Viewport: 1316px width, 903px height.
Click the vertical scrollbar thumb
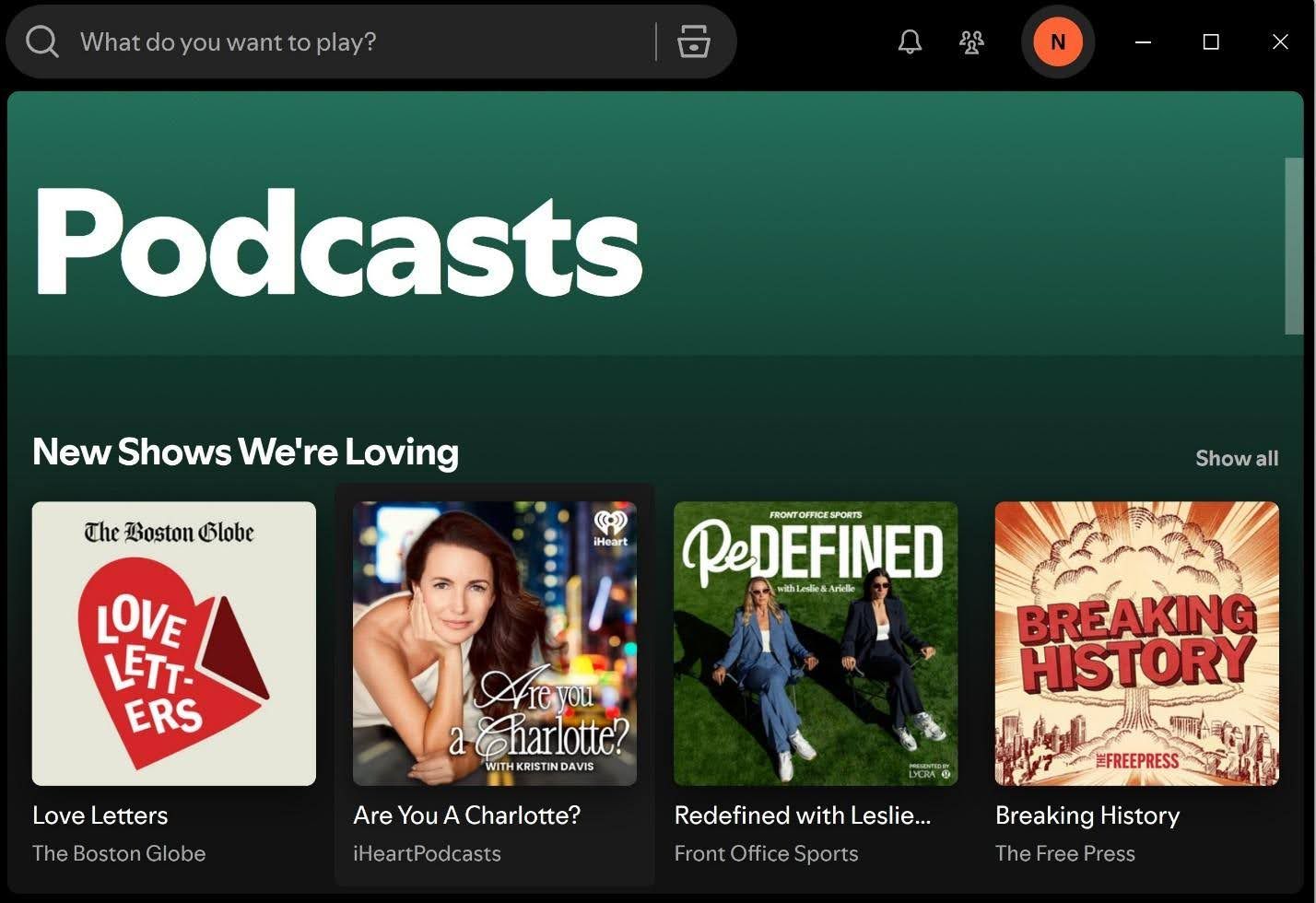click(x=1294, y=246)
